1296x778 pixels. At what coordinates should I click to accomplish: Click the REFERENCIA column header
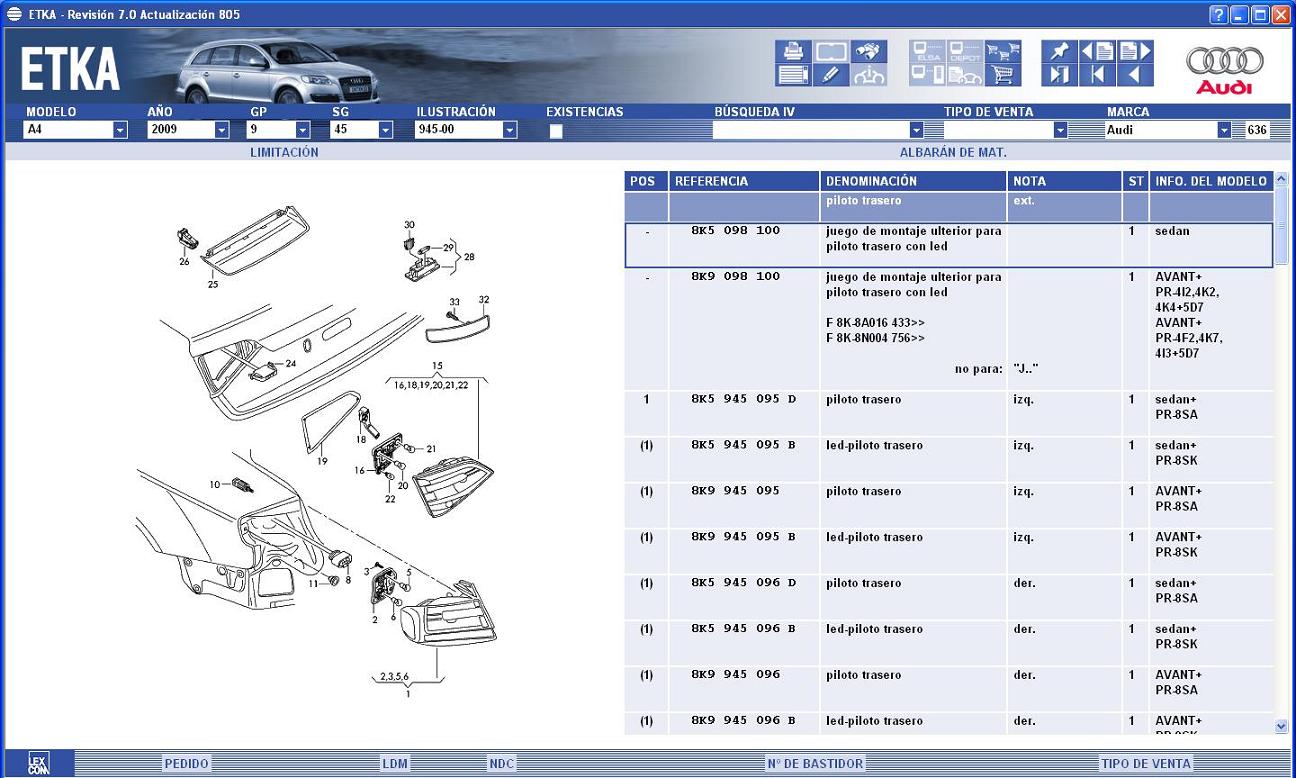[x=744, y=181]
